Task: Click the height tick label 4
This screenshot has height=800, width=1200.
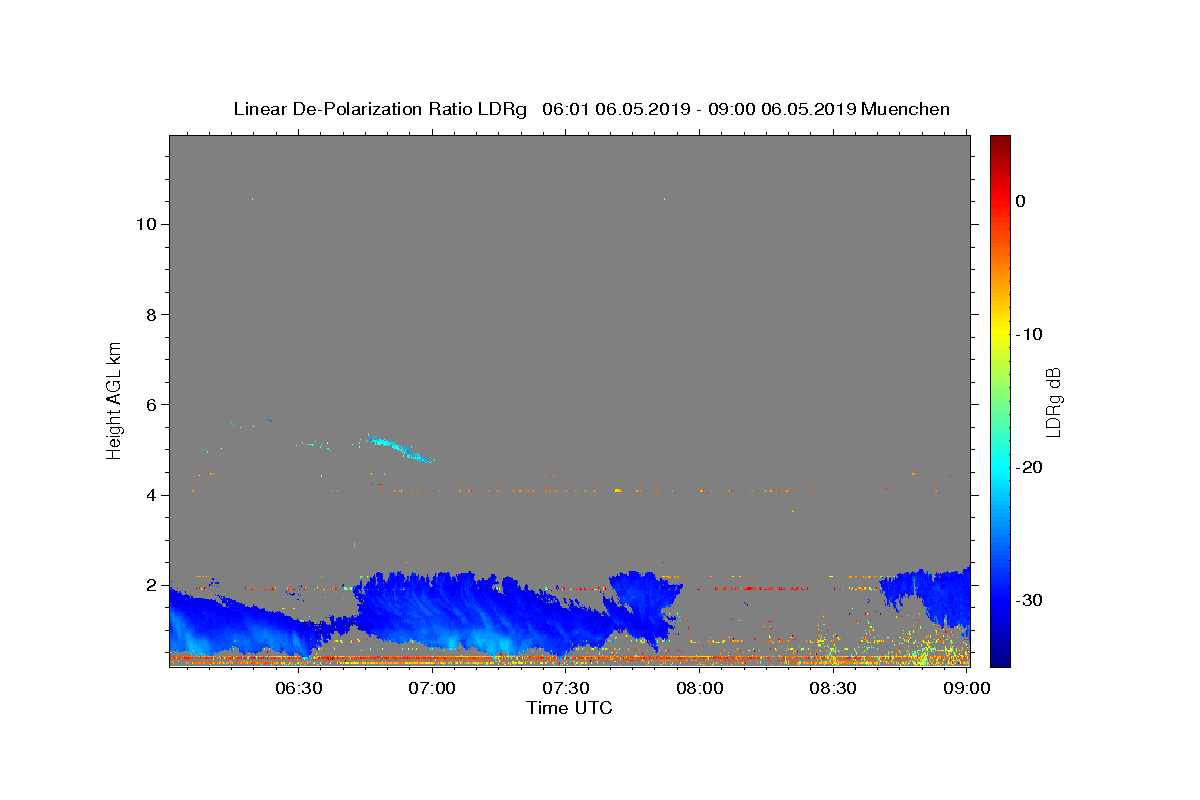Action: [x=152, y=494]
